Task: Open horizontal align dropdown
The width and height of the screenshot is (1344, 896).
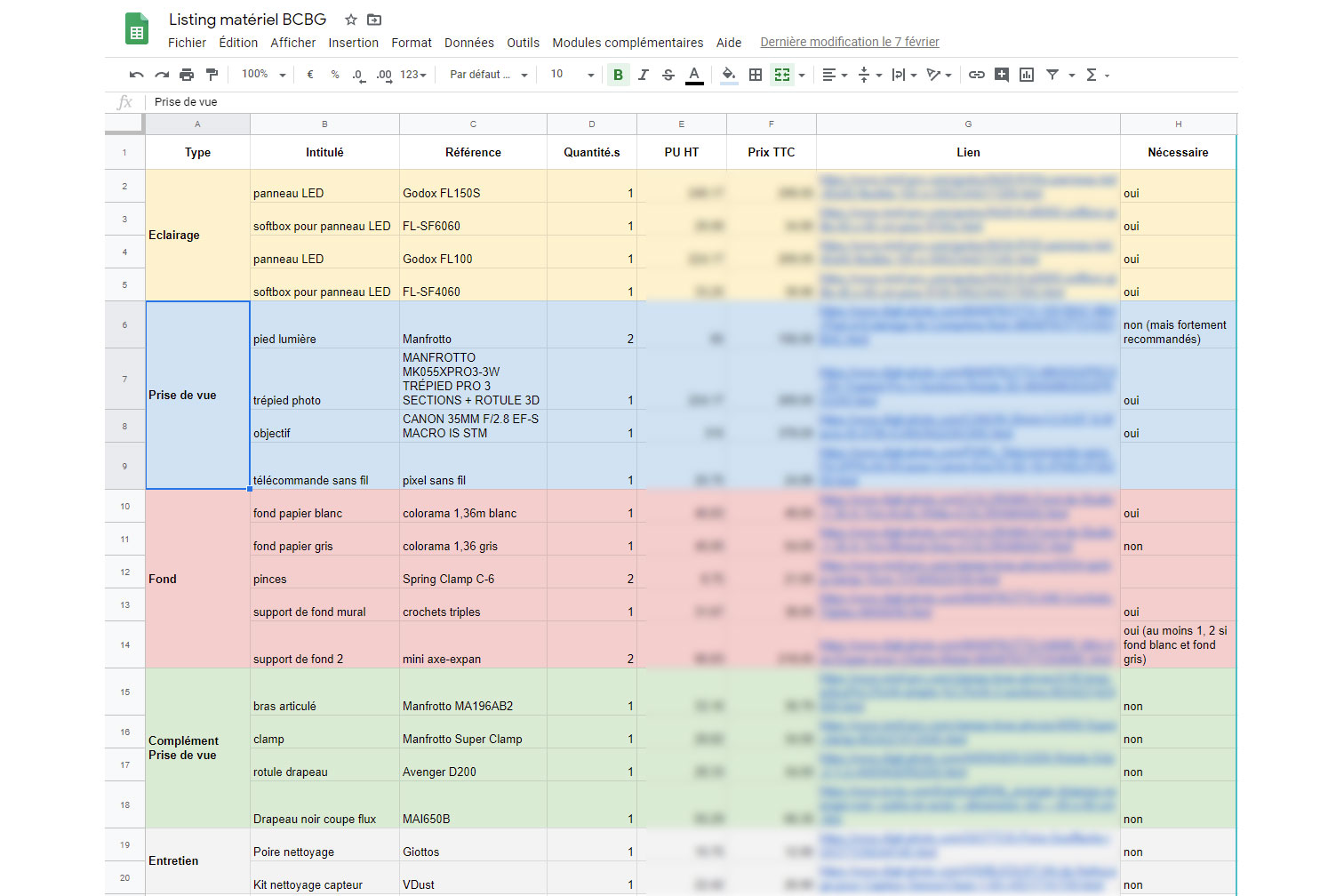Action: tap(835, 75)
